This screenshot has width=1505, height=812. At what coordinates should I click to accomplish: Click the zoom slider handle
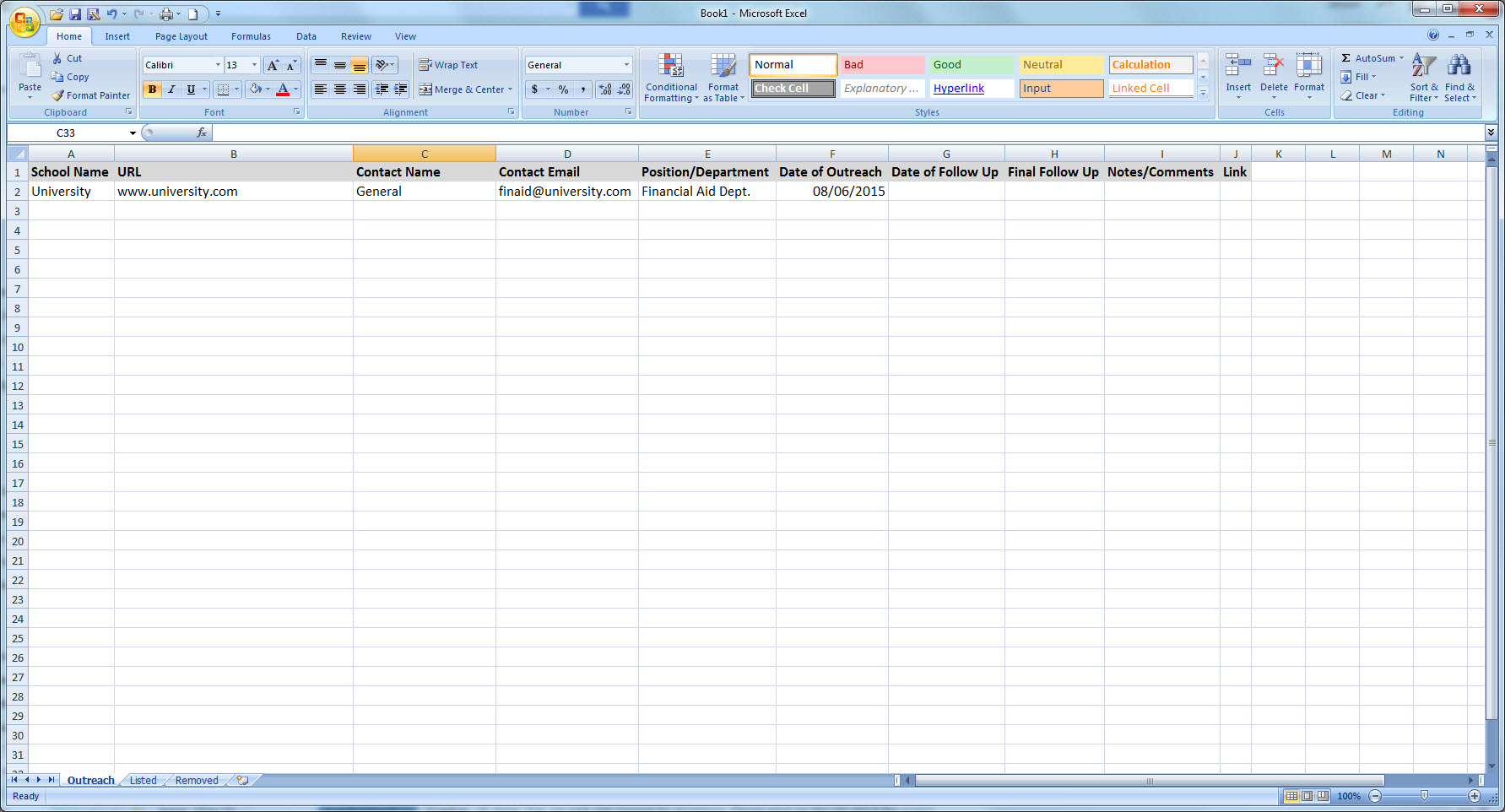1424,796
